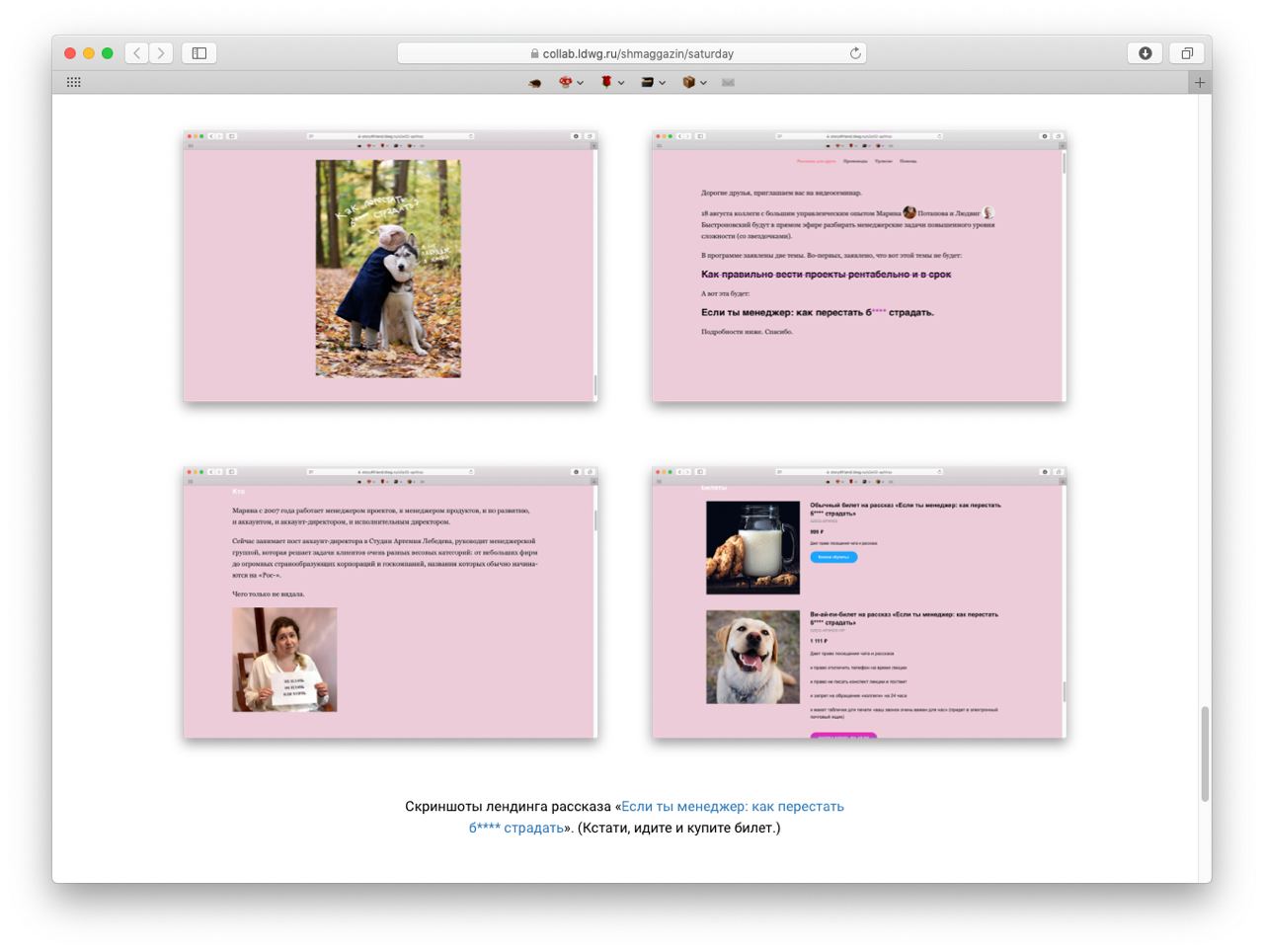The width and height of the screenshot is (1264, 952).
Task: Click caption text «Скриншоты лендинга рассказа»
Action: coord(508,806)
